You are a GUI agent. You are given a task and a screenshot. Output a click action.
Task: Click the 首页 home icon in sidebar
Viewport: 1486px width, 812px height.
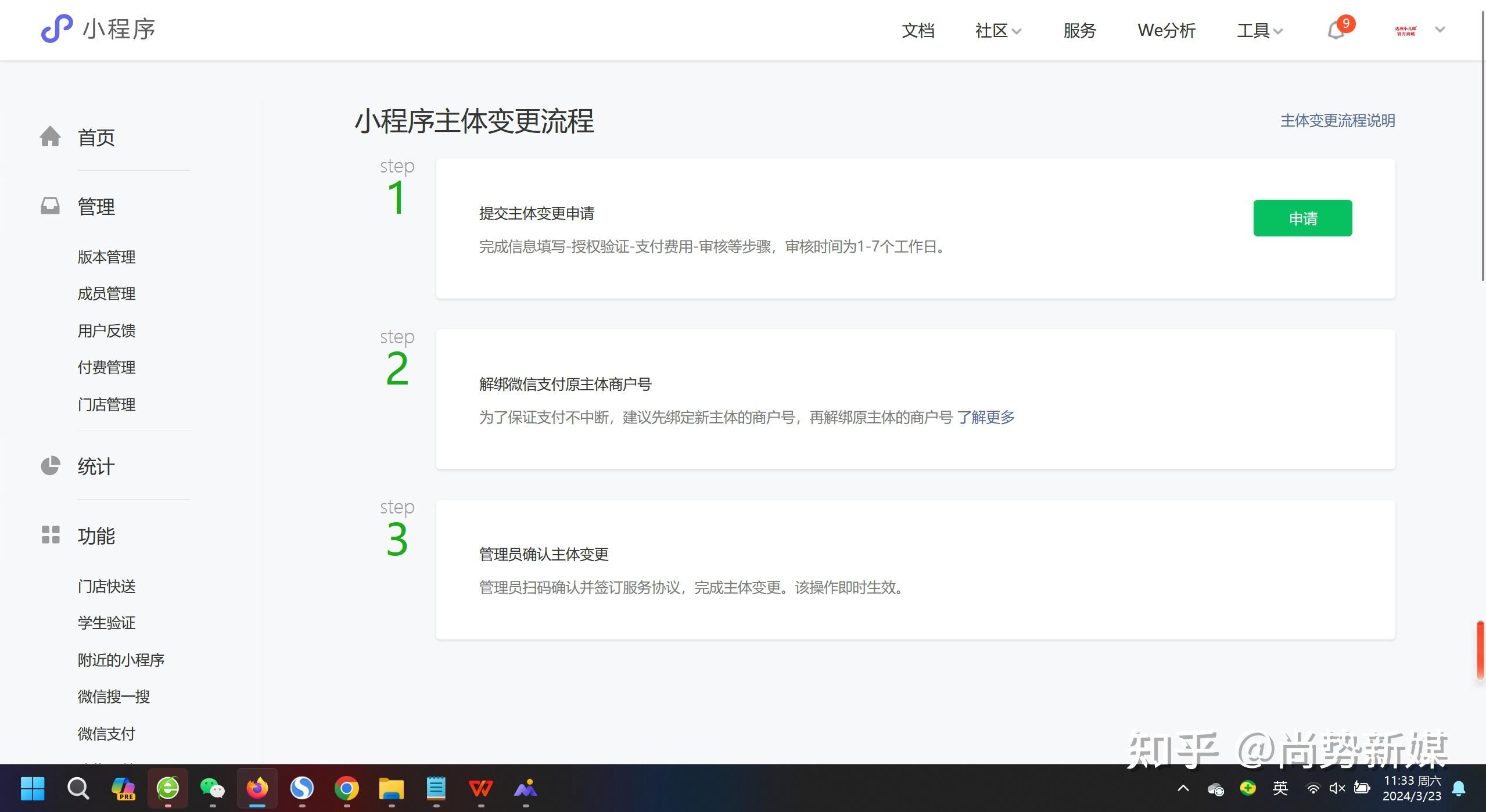[51, 137]
